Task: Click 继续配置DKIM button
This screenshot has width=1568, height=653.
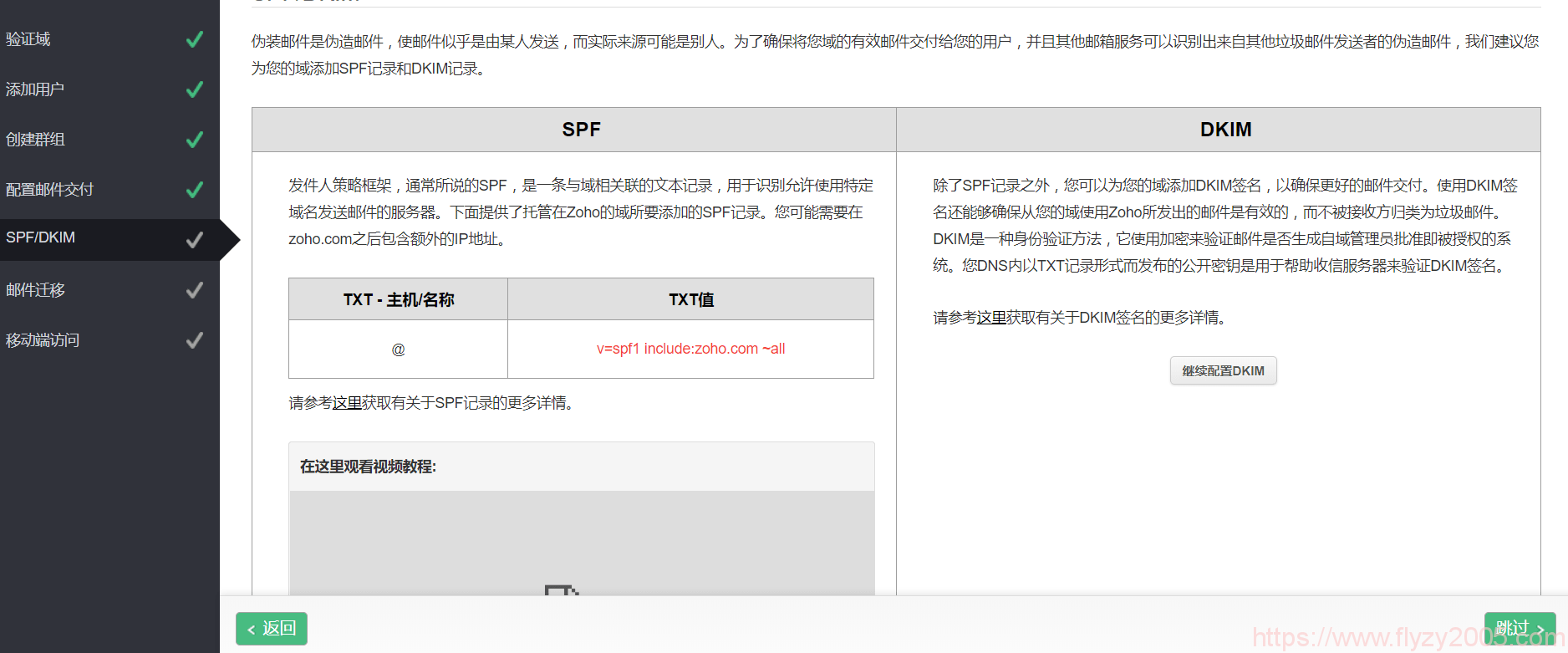Action: 1223,370
